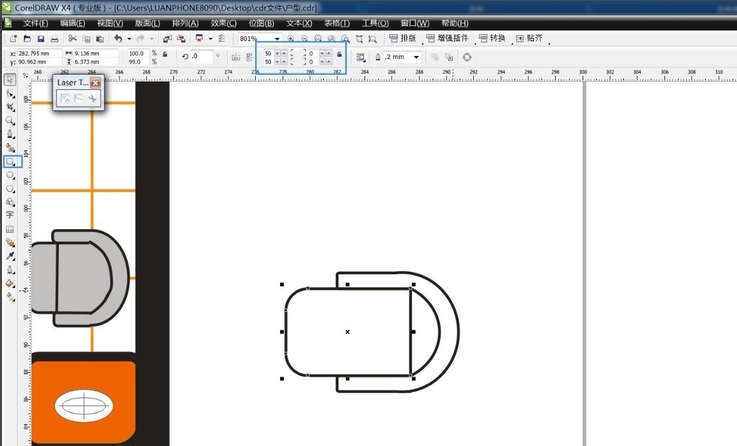This screenshot has width=737, height=446.
Task: Open the 文件(F) menu
Action: tap(35, 22)
